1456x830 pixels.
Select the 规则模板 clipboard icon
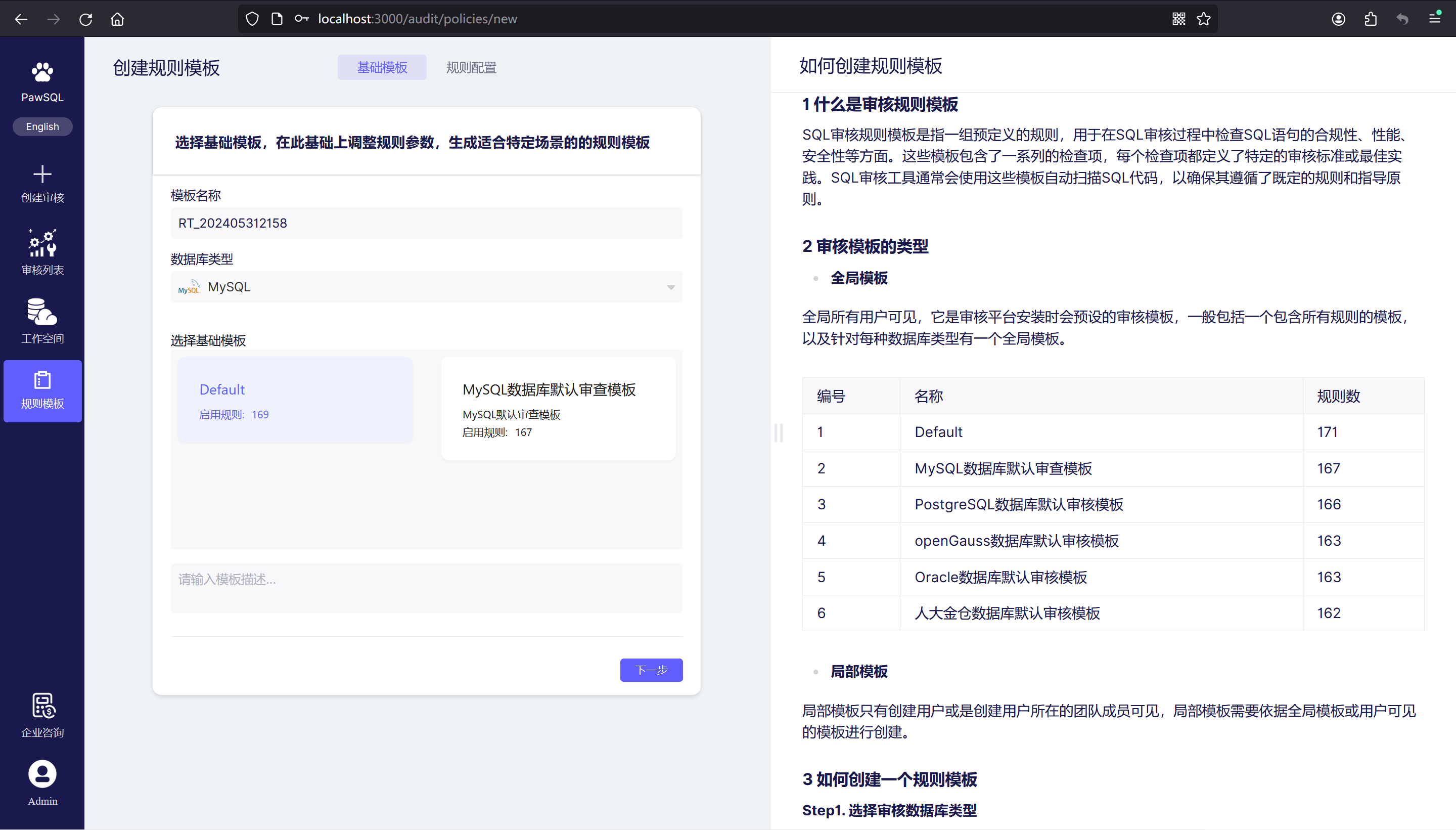42,380
